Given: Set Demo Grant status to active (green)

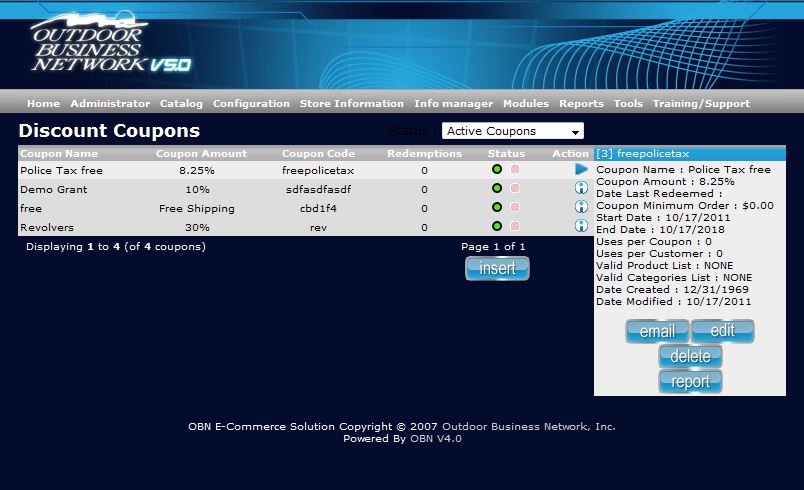Looking at the screenshot, I should click(497, 189).
